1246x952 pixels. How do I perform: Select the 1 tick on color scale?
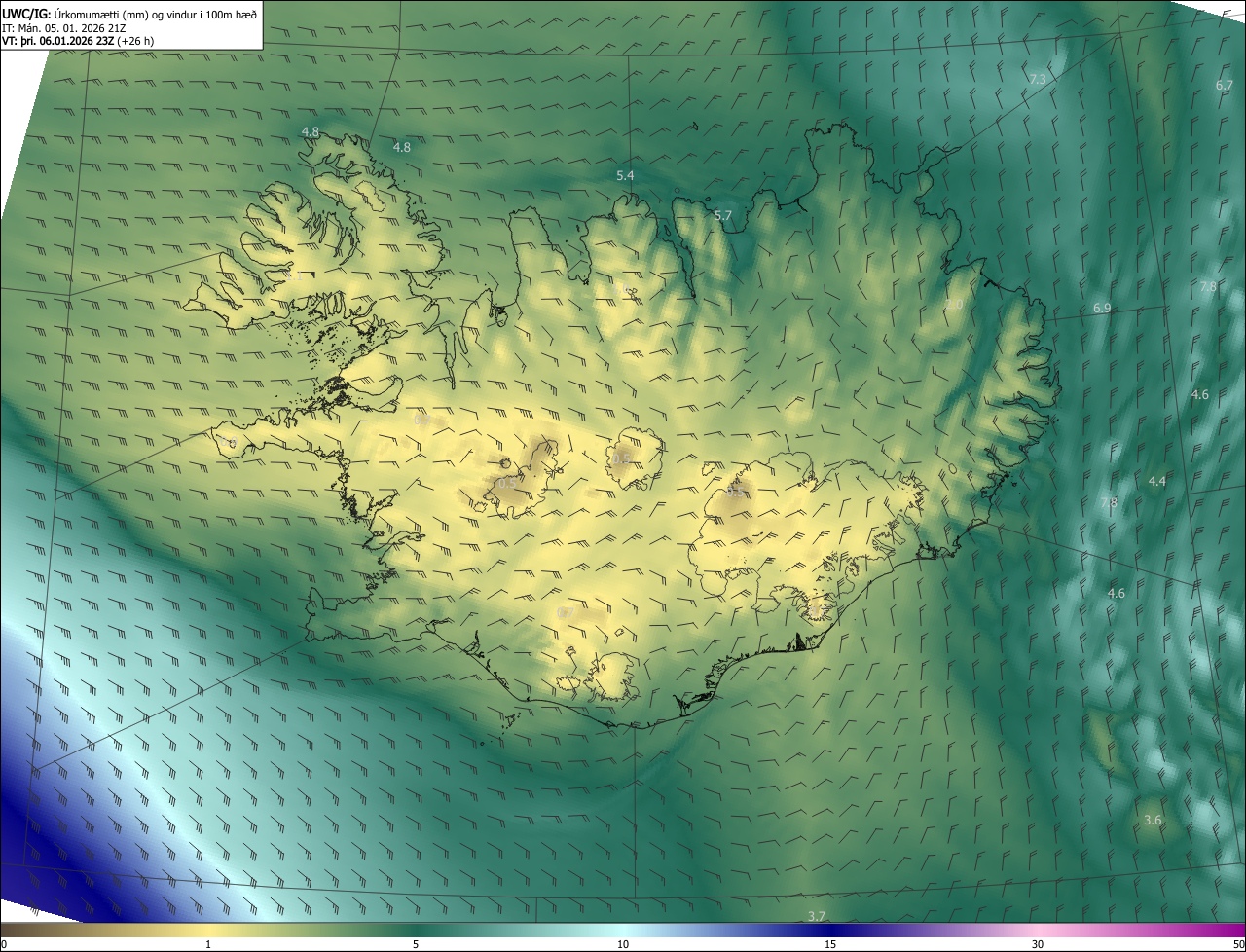point(208,944)
